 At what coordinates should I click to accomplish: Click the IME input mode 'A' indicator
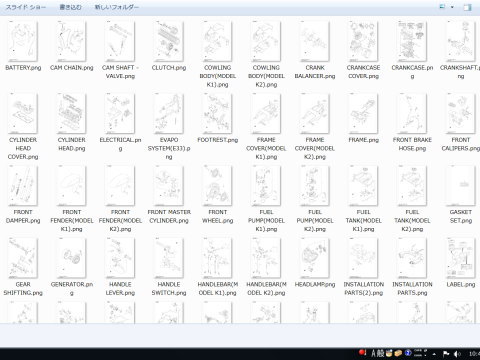(373, 353)
